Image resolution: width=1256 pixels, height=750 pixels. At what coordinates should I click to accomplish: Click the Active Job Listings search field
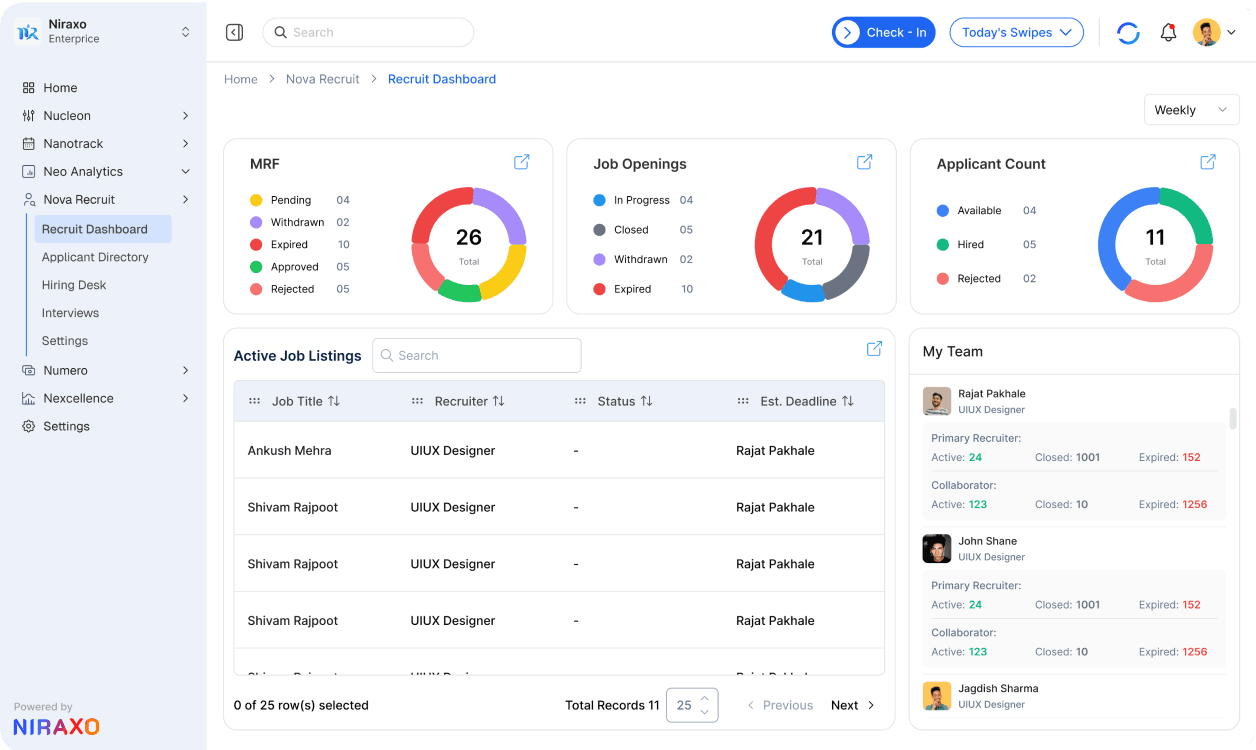[x=477, y=355]
